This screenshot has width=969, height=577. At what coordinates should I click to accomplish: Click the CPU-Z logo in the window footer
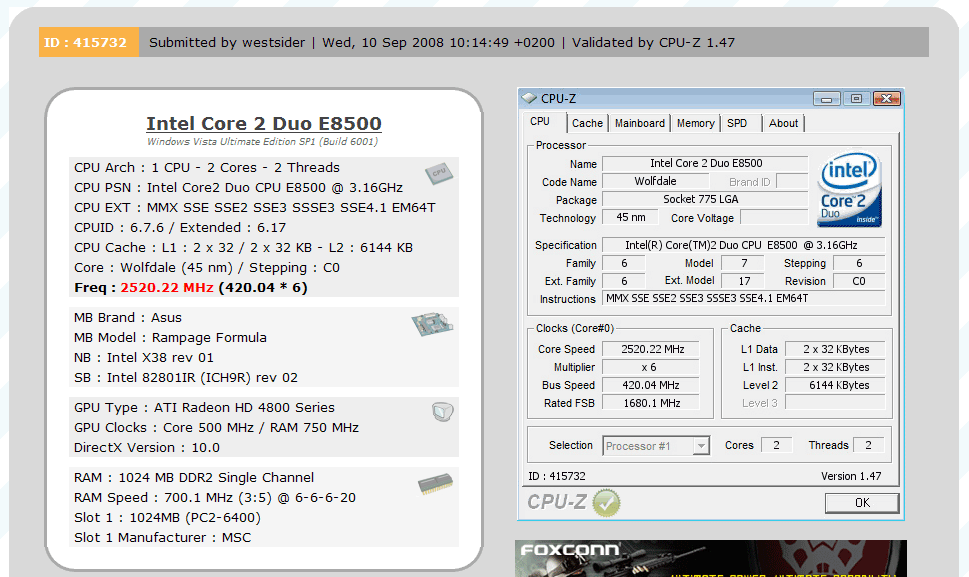click(556, 502)
